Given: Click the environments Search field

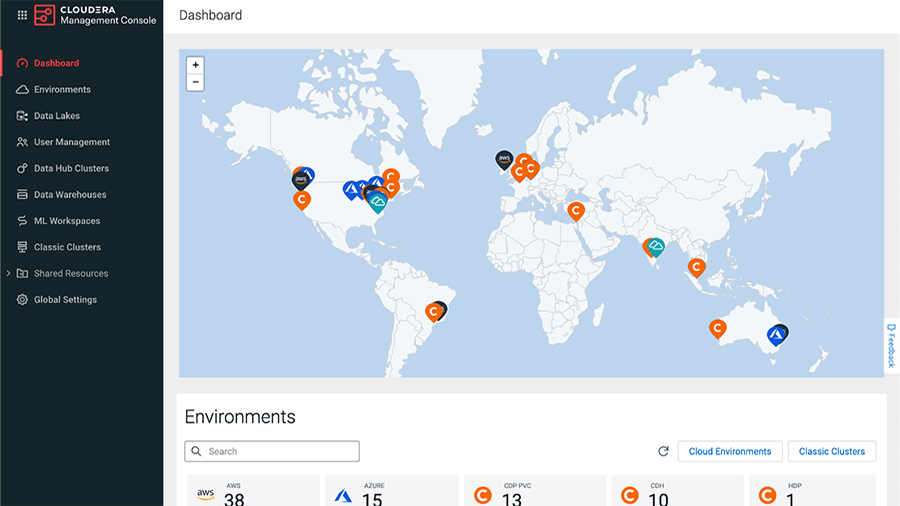Looking at the screenshot, I should tap(272, 451).
